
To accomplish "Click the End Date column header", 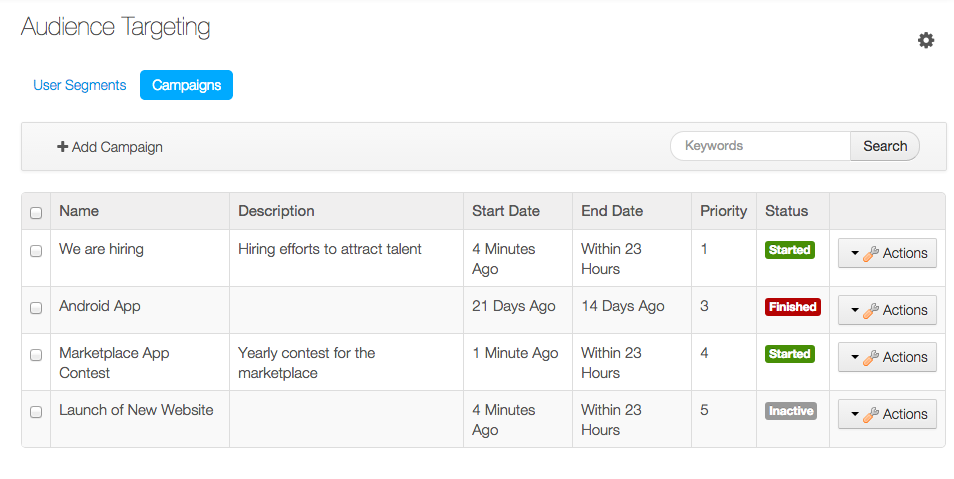I will (x=612, y=211).
